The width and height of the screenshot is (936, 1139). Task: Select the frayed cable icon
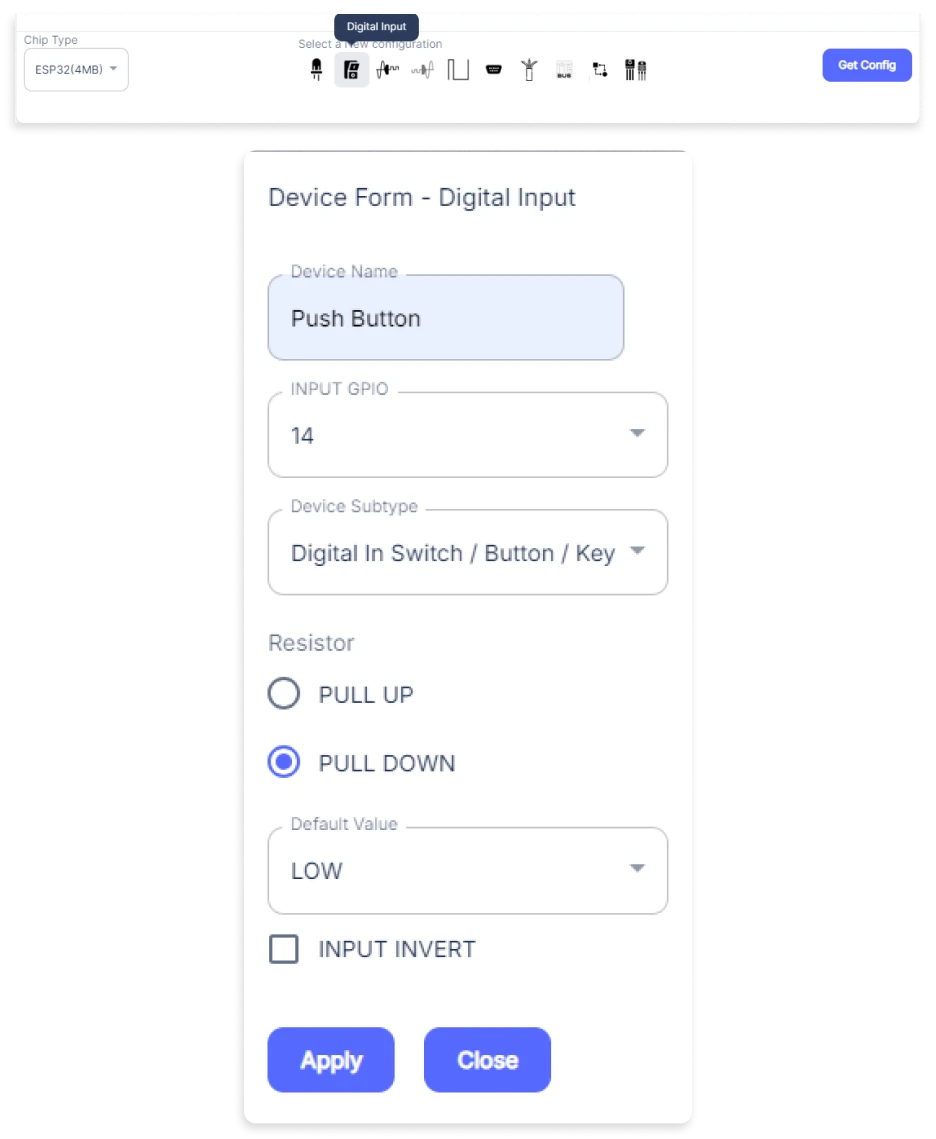click(x=529, y=70)
